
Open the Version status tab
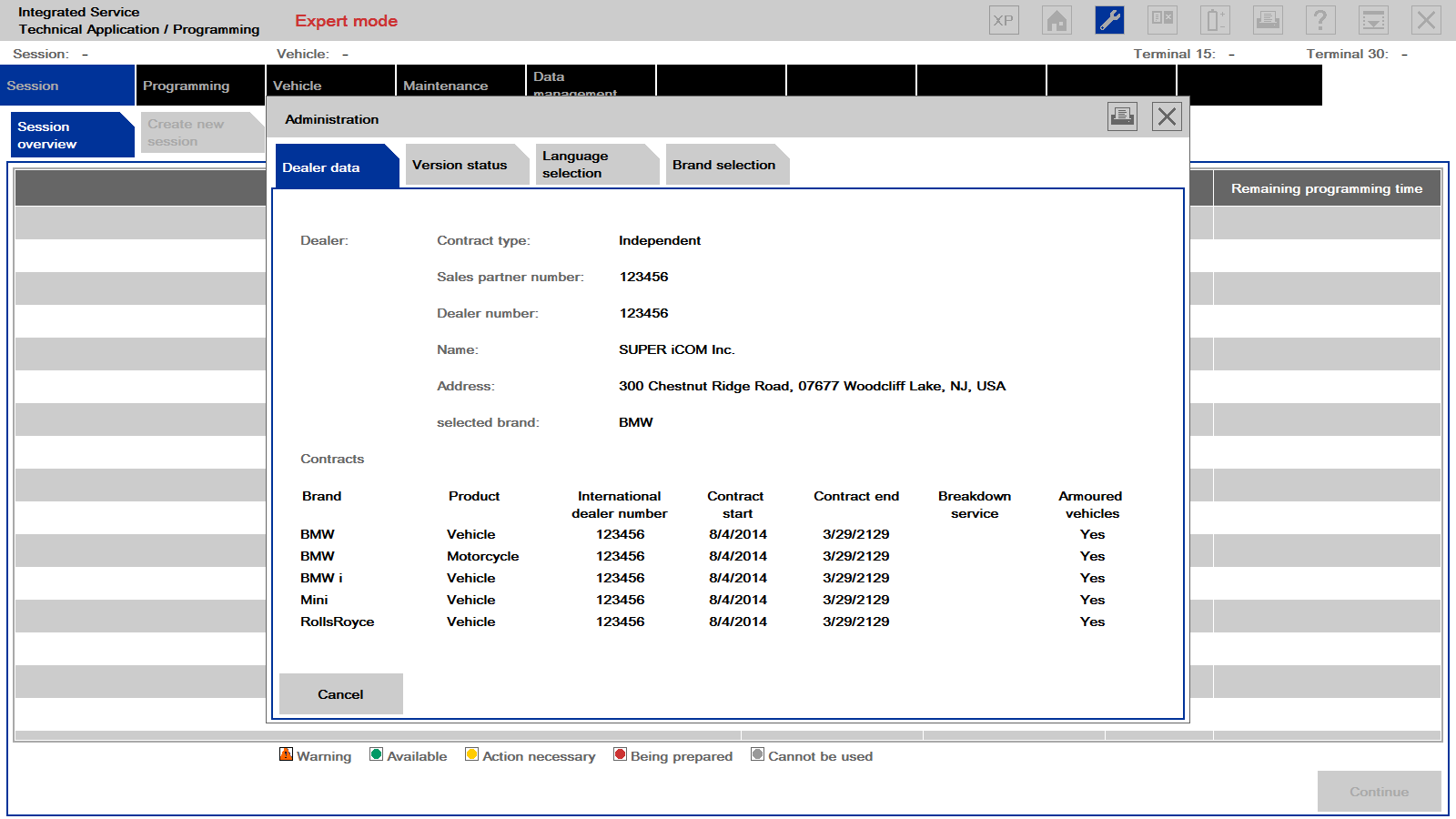click(x=467, y=165)
